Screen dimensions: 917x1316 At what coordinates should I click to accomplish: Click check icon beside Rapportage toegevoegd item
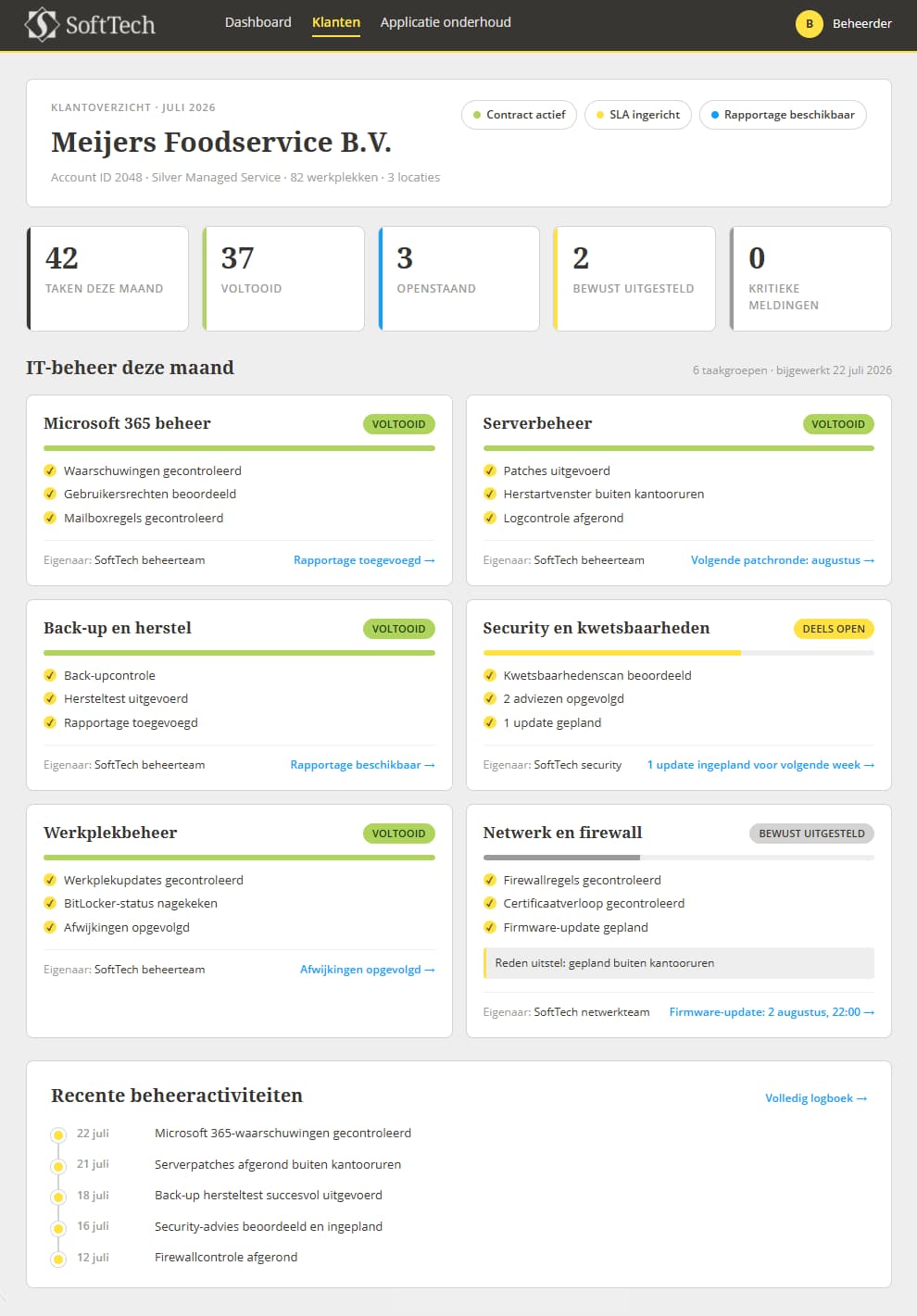(50, 722)
